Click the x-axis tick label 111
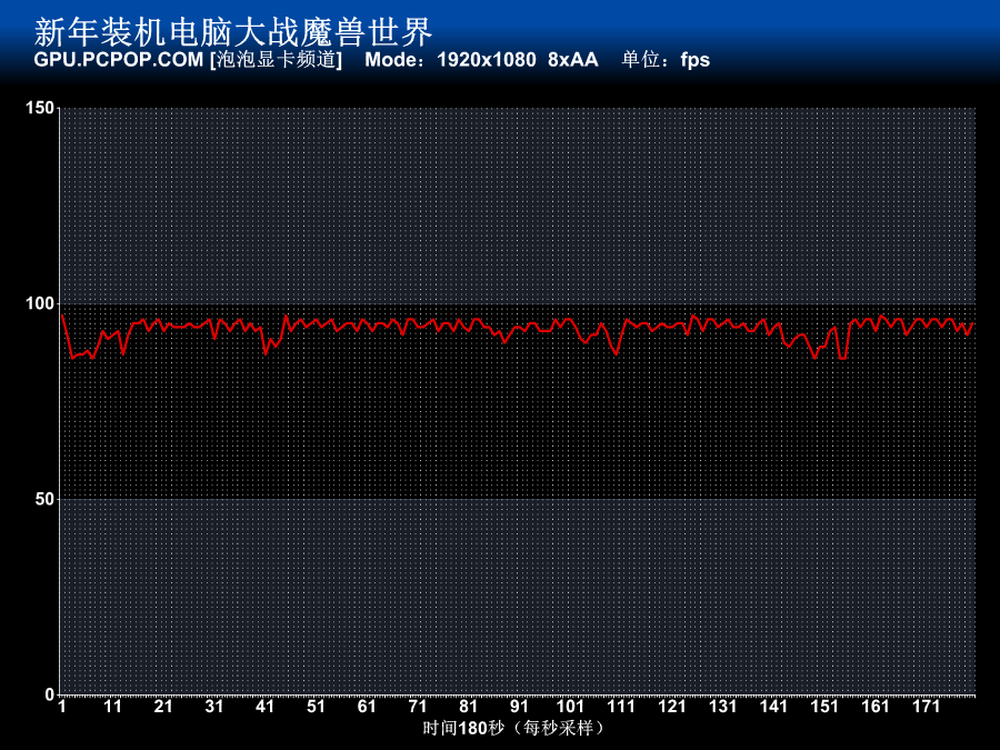 (x=621, y=707)
